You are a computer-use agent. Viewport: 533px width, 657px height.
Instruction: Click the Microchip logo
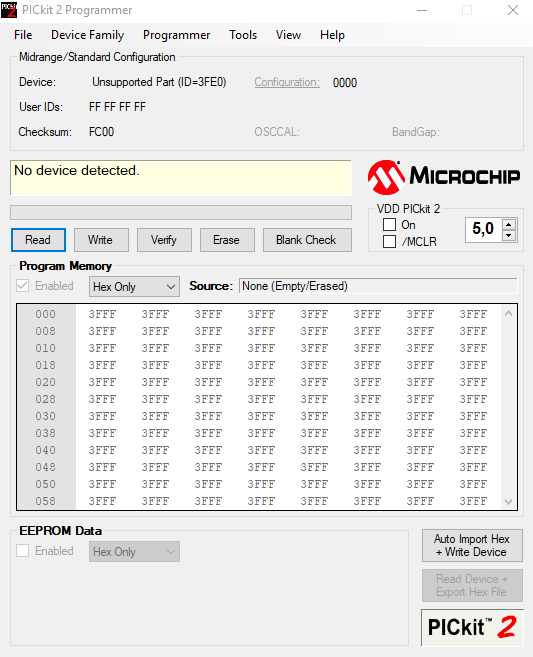click(444, 177)
